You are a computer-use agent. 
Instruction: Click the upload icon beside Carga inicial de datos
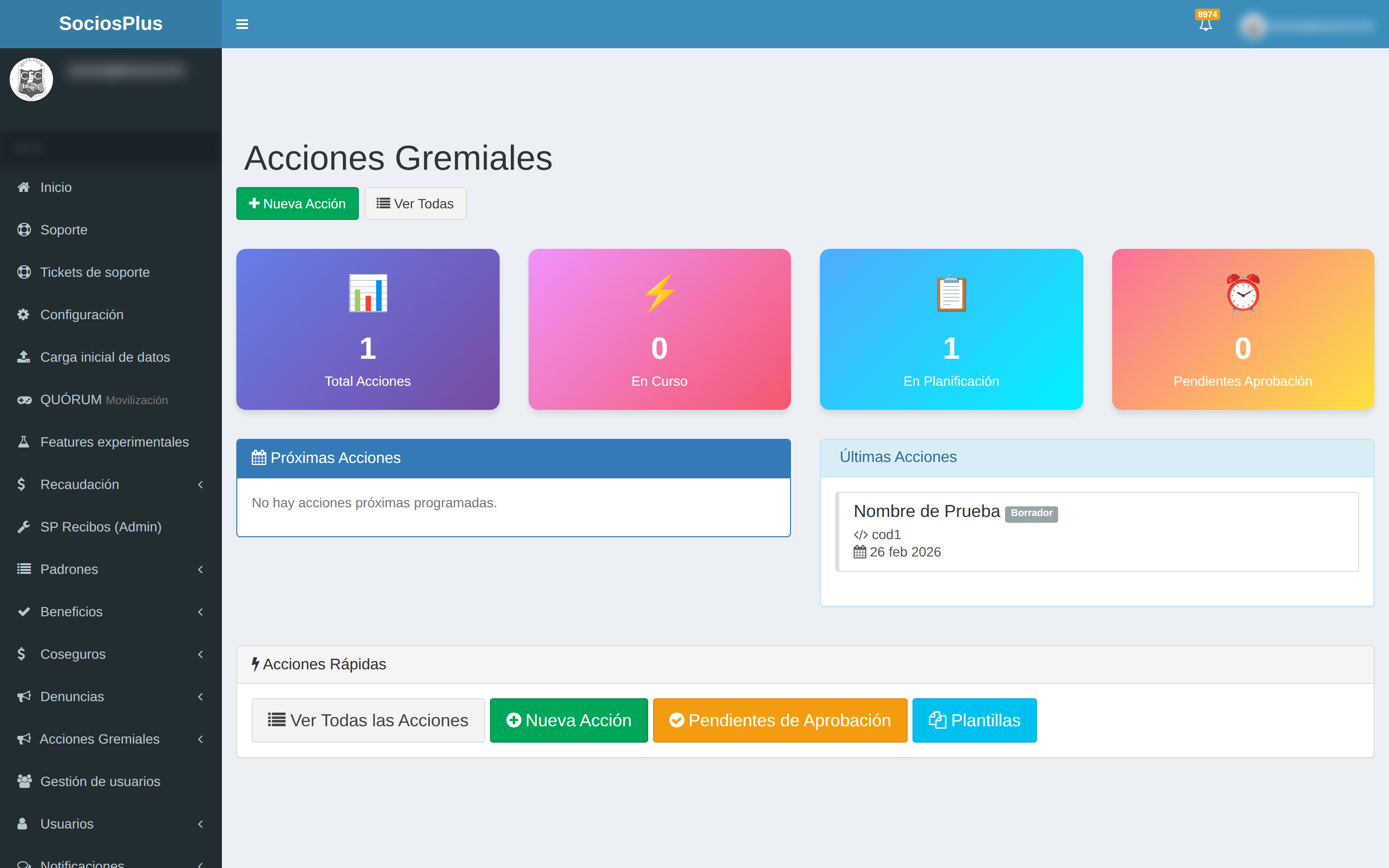tap(24, 357)
